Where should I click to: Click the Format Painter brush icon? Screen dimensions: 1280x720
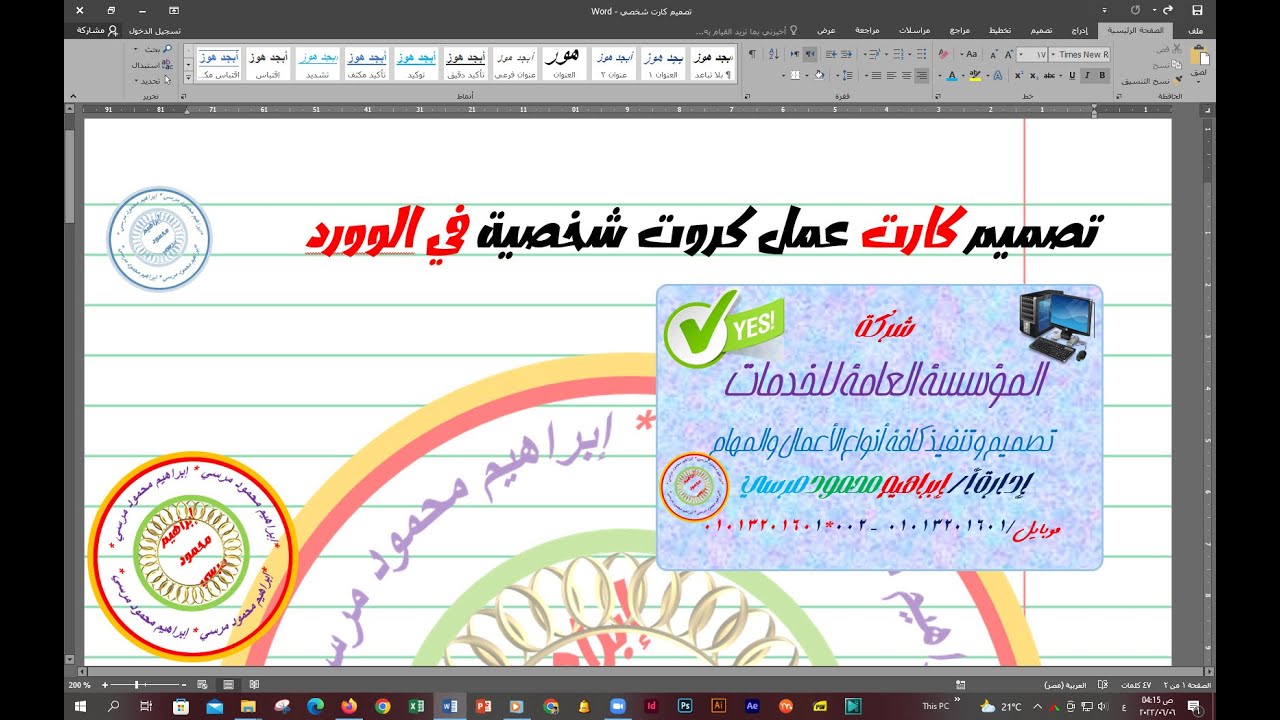pyautogui.click(x=1177, y=79)
